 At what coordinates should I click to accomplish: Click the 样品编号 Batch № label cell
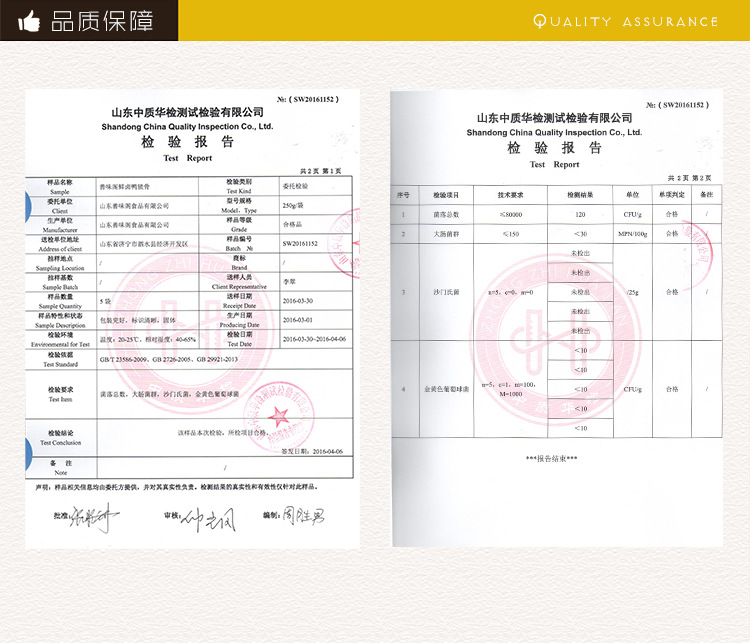pos(239,244)
